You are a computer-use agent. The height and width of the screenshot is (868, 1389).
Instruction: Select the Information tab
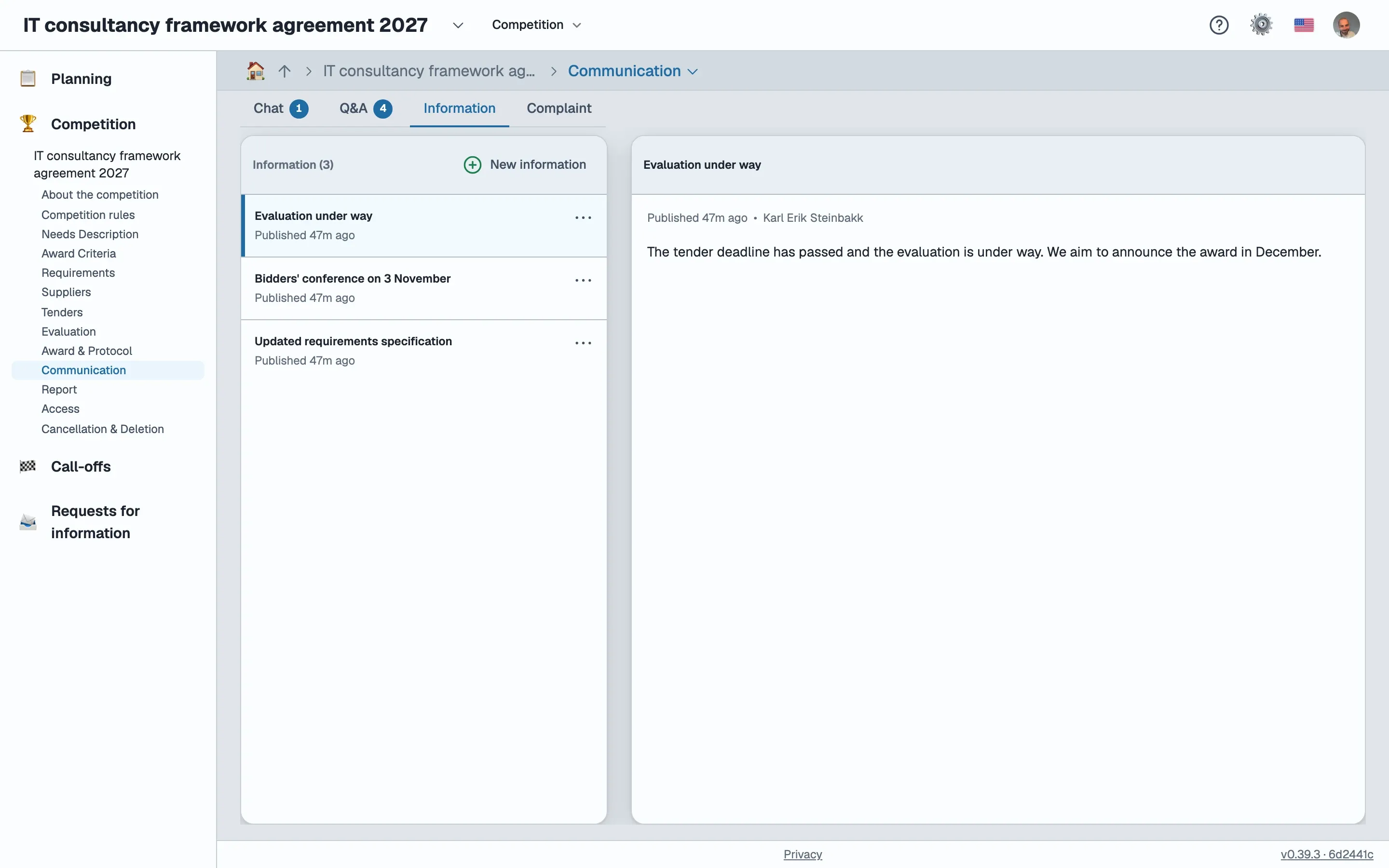click(x=459, y=108)
